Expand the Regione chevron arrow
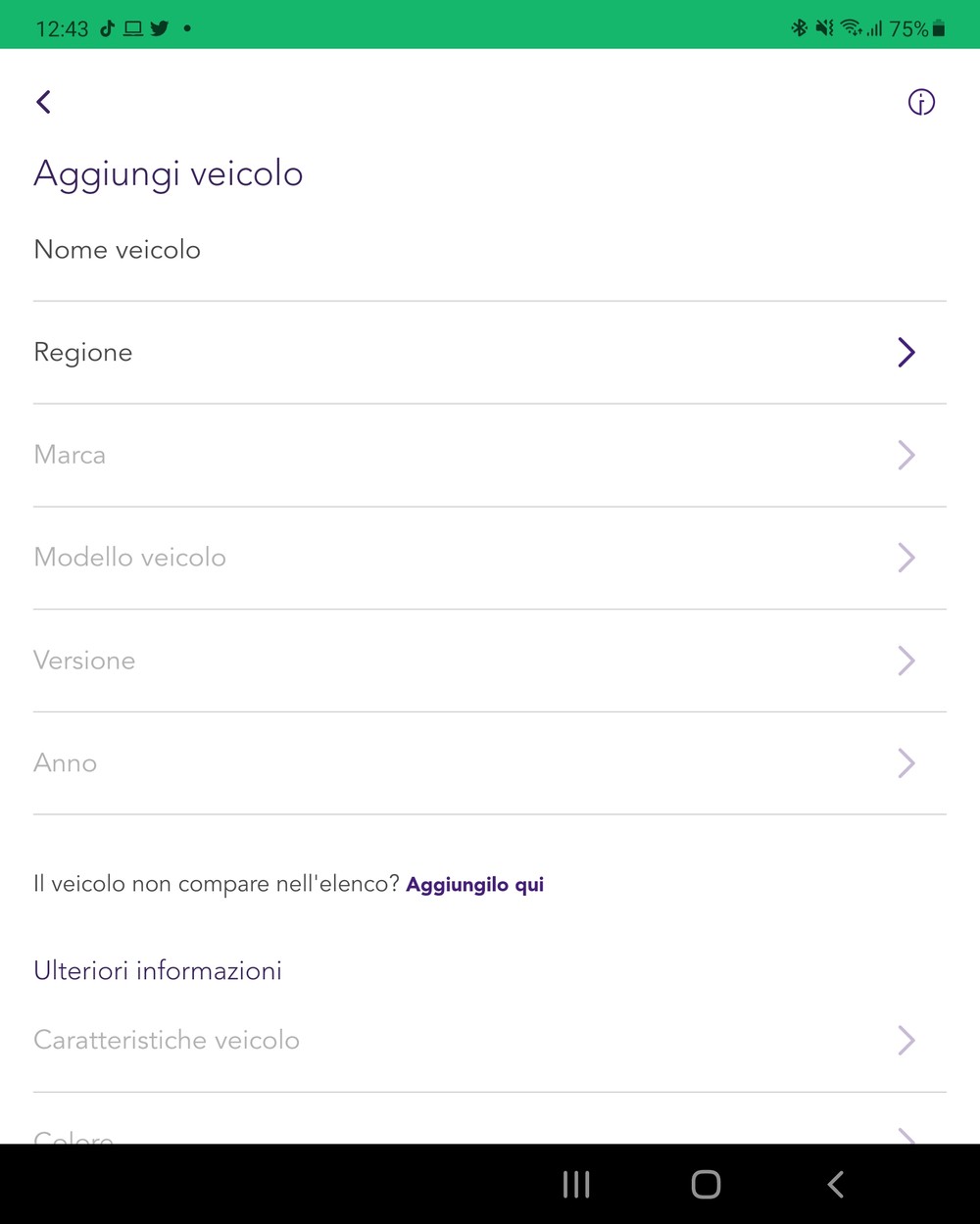This screenshot has width=980, height=1224. pos(906,352)
